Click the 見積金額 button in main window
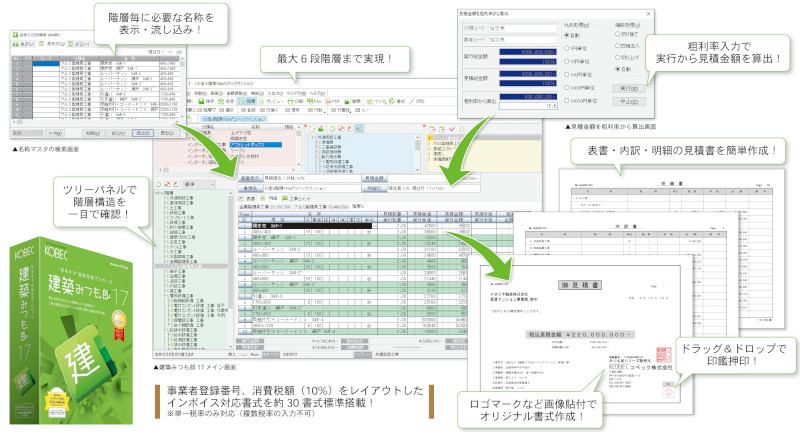Viewport: 800px width, 432px height. click(x=374, y=178)
